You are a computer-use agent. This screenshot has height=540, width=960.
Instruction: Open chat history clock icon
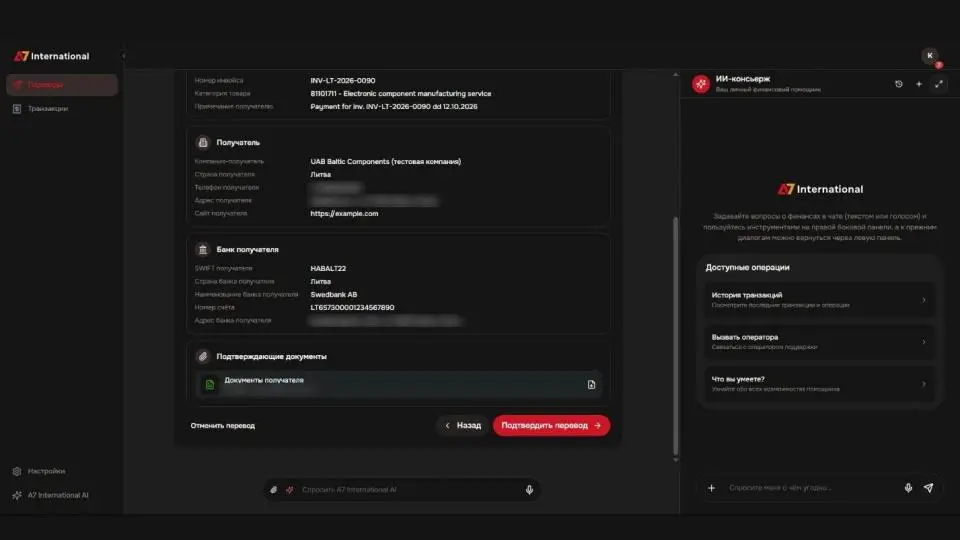899,84
